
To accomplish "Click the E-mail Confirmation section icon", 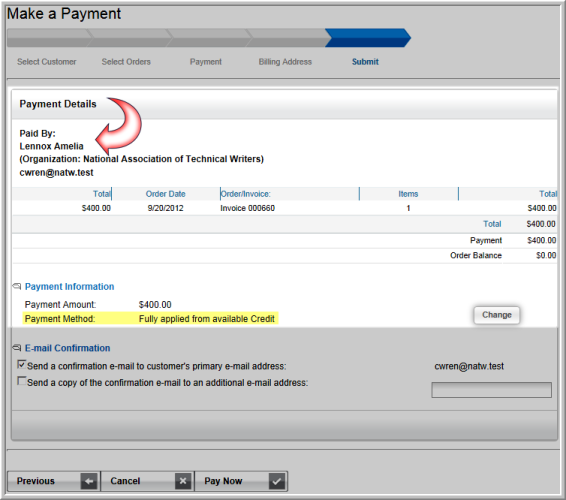I will point(17,348).
